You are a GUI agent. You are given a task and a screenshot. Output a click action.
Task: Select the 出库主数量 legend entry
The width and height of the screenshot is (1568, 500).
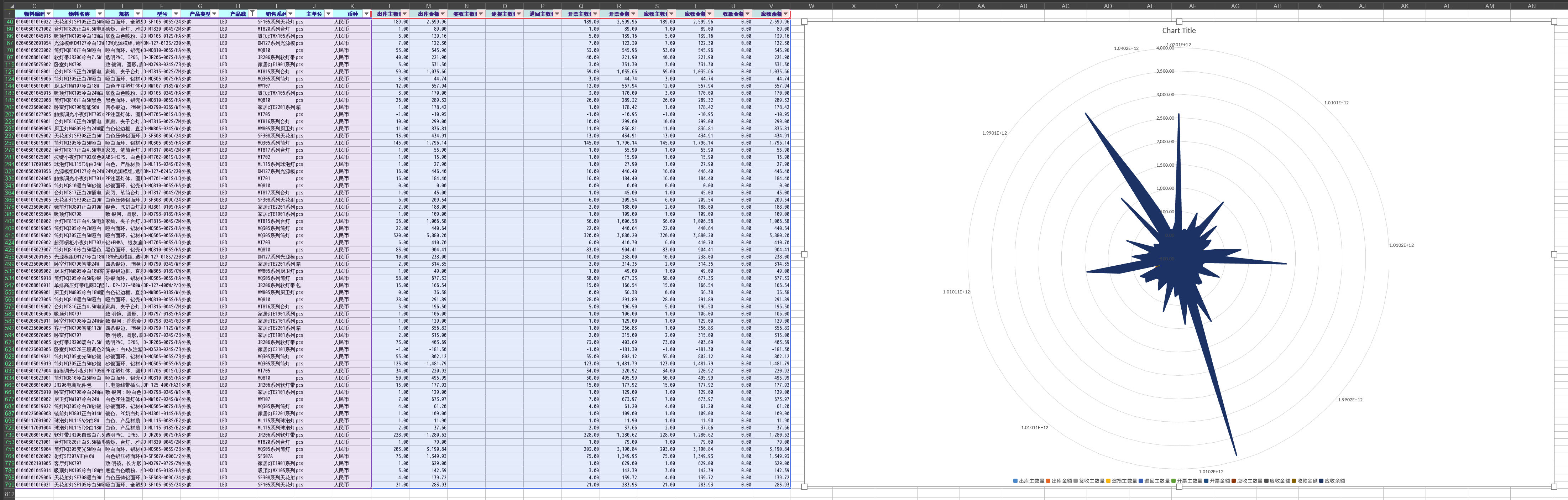[x=1029, y=481]
